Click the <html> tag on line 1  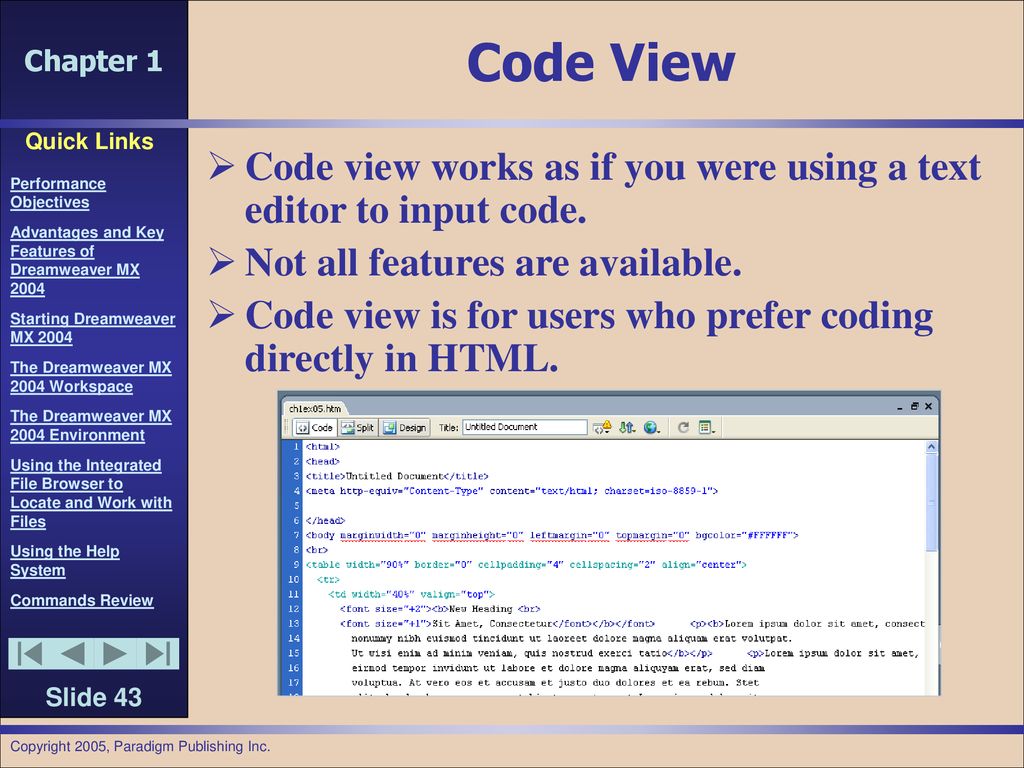(x=323, y=447)
